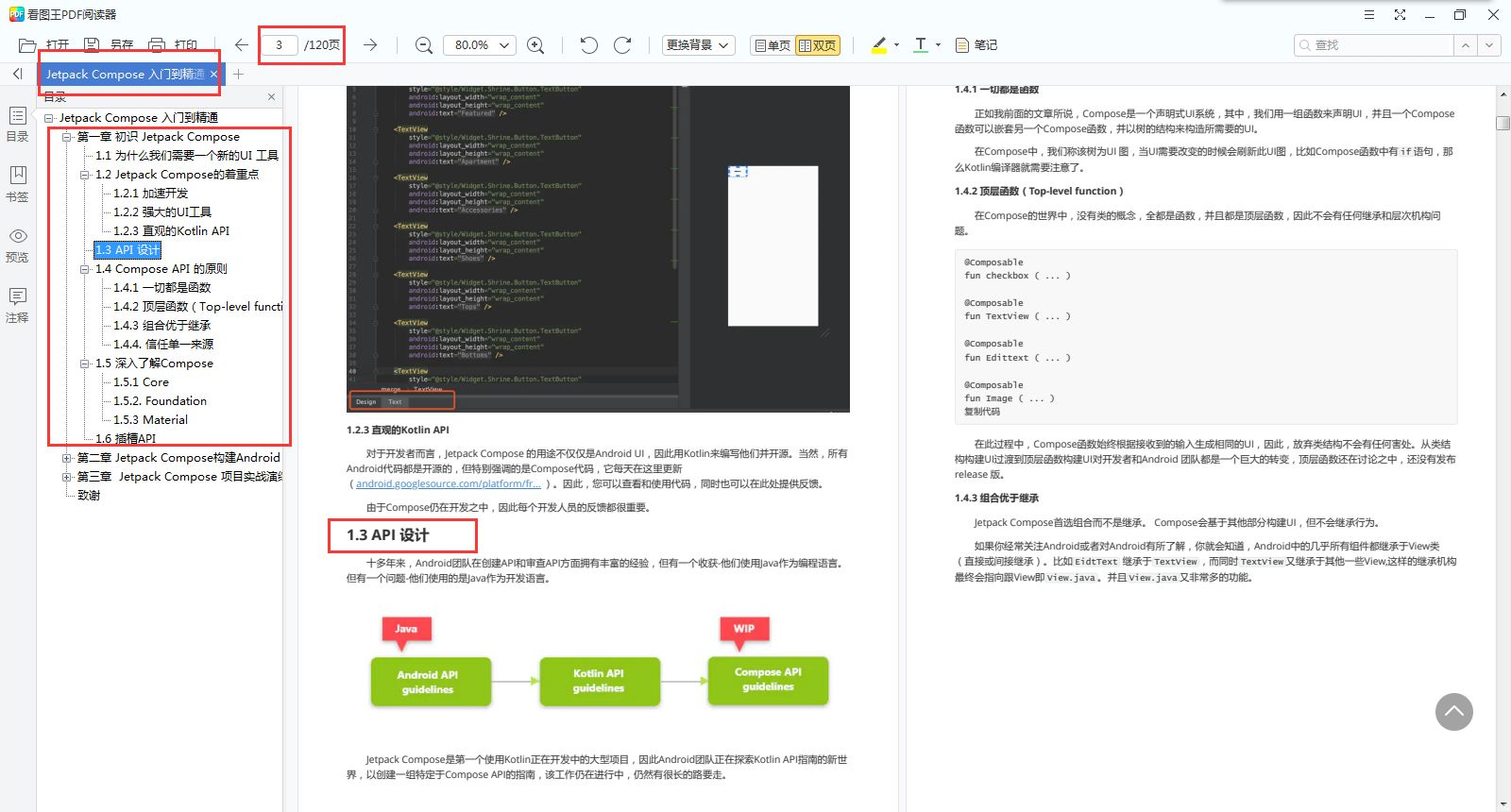Click the page number input field

[279, 44]
